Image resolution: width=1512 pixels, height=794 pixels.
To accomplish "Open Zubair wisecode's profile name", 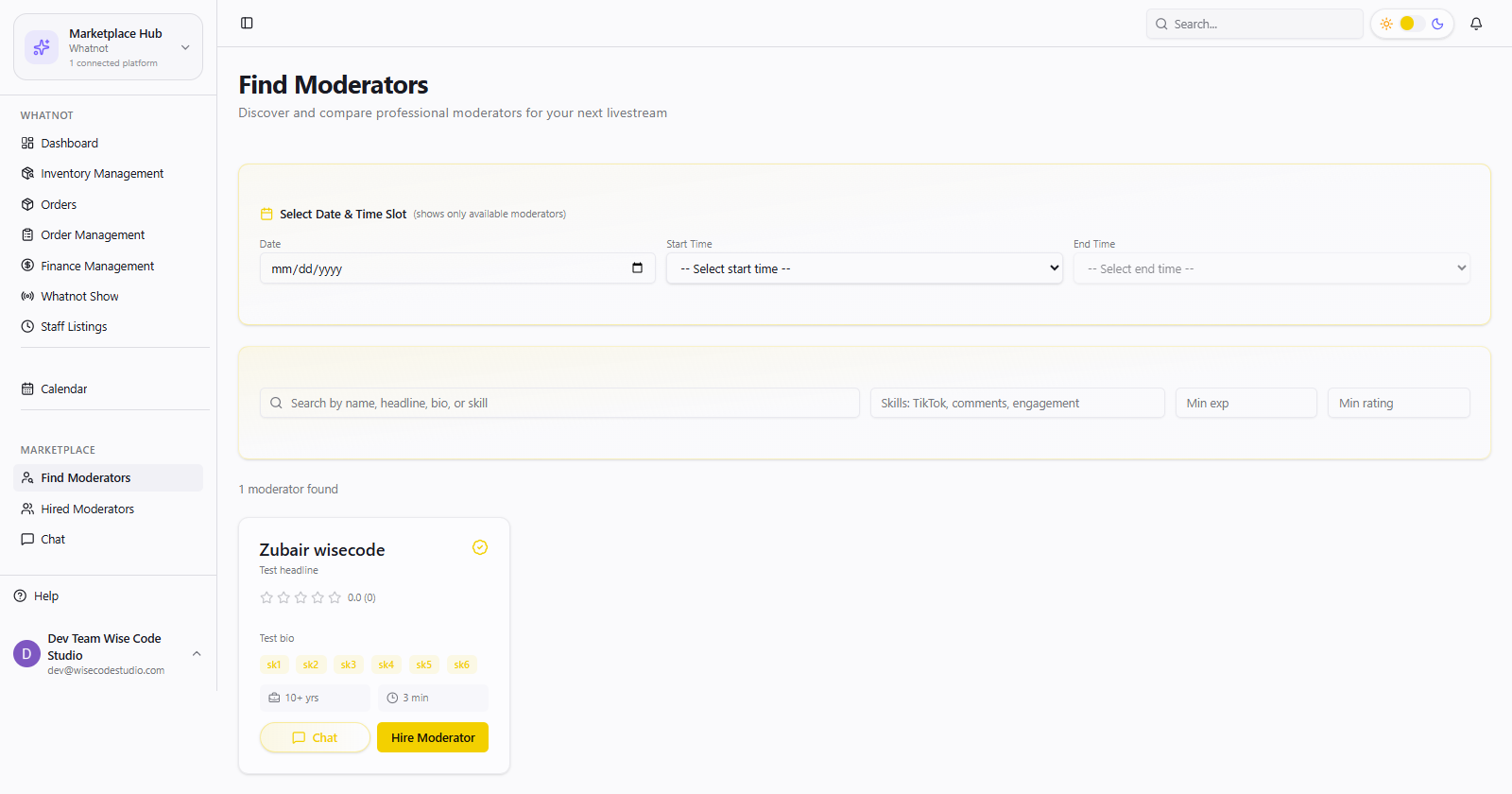I will pos(322,550).
